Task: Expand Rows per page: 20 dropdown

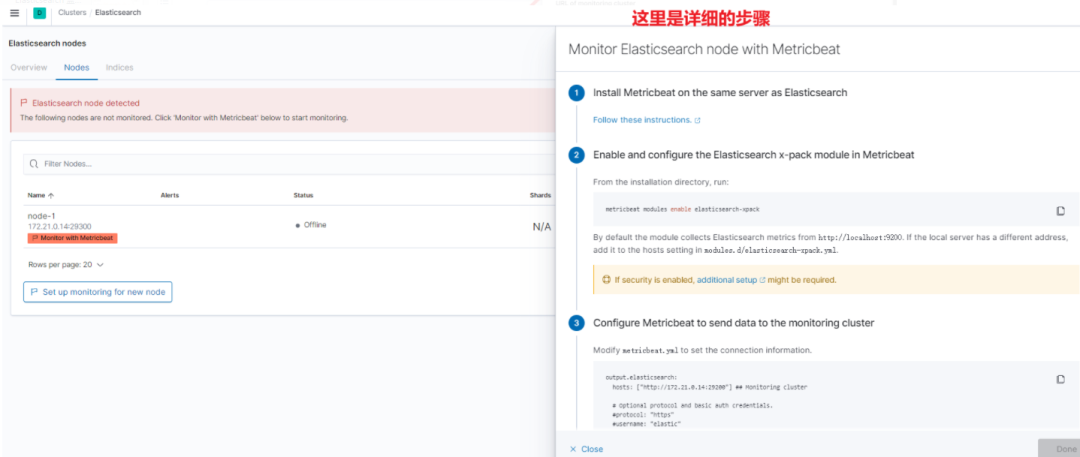Action: (x=66, y=265)
